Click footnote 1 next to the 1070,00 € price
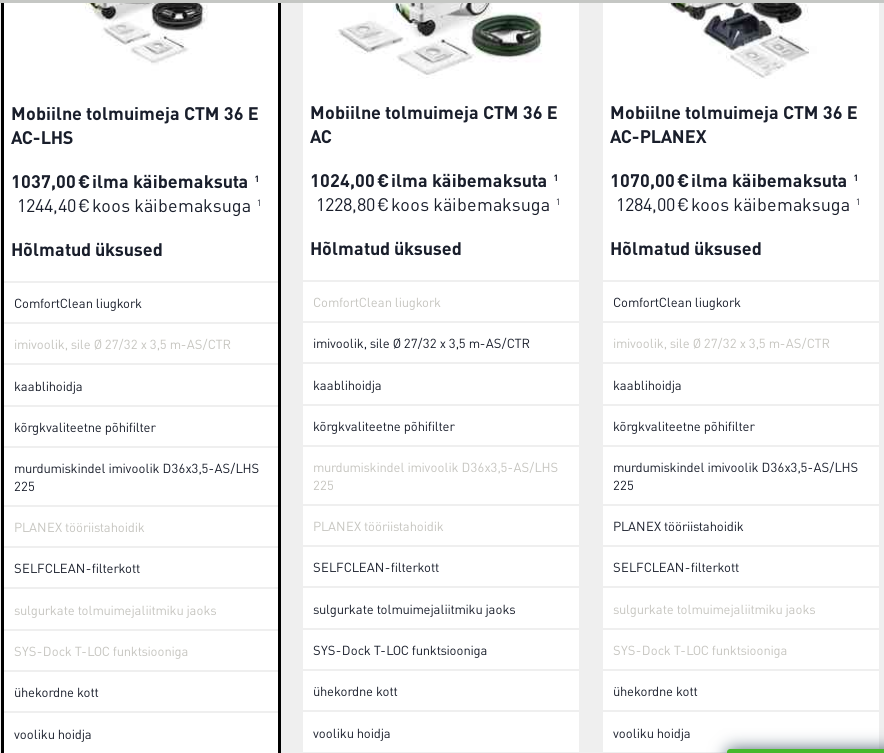This screenshot has width=884, height=753. [x=856, y=179]
